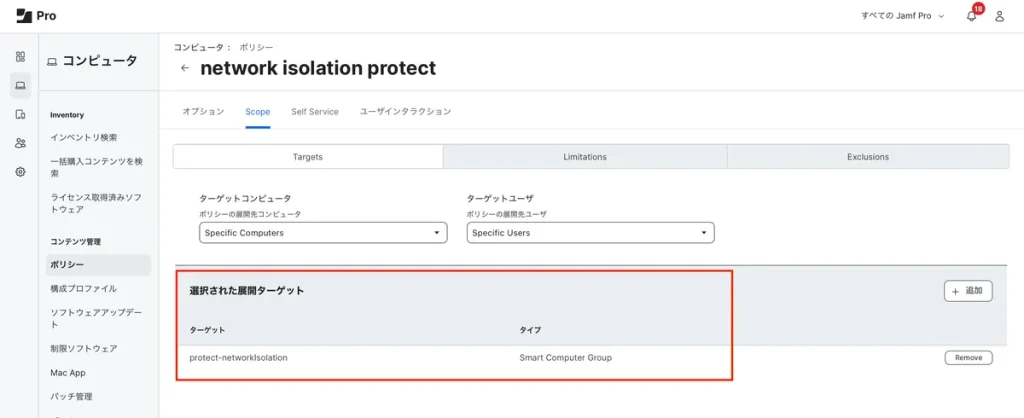This screenshot has width=1024, height=418.
Task: Open Settings gear icon in left rail
Action: [x=20, y=172]
